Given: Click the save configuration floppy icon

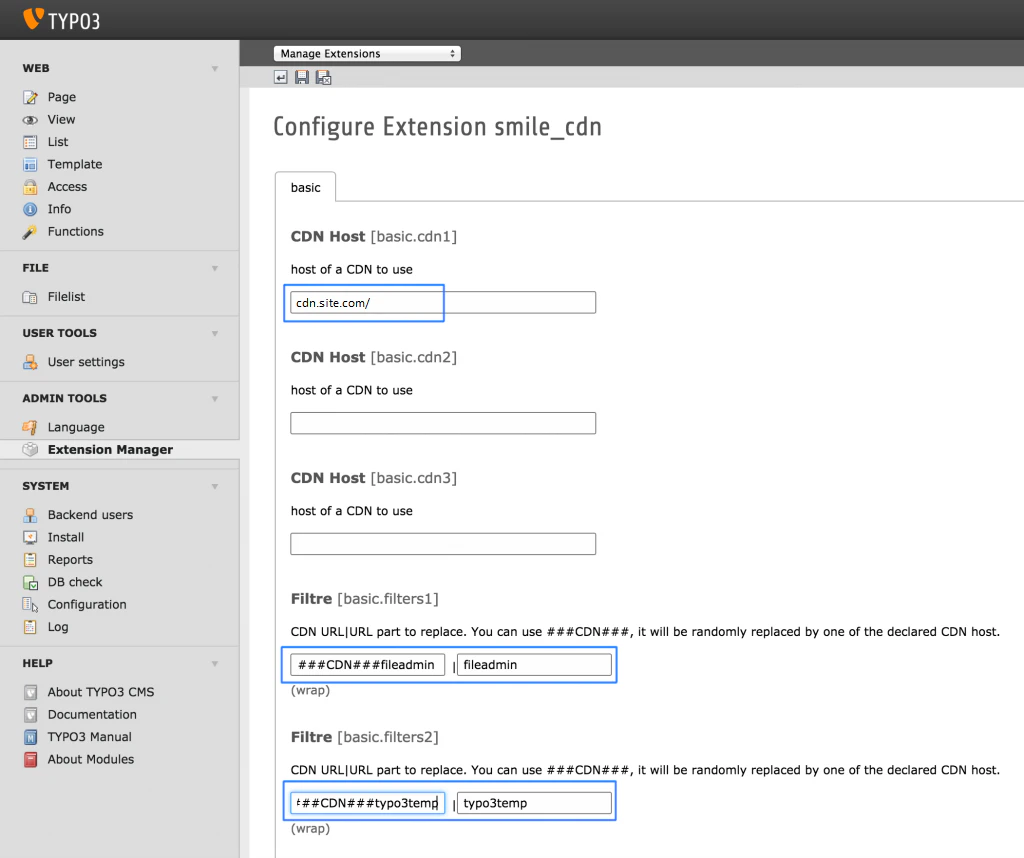Looking at the screenshot, I should coord(302,78).
